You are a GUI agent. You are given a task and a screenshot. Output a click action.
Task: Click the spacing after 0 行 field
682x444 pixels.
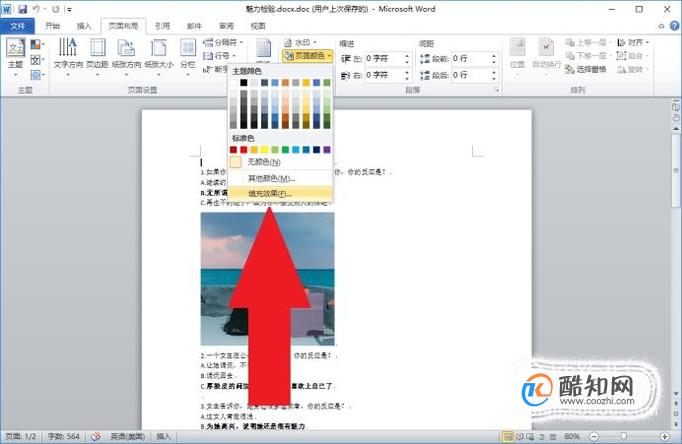[471, 75]
